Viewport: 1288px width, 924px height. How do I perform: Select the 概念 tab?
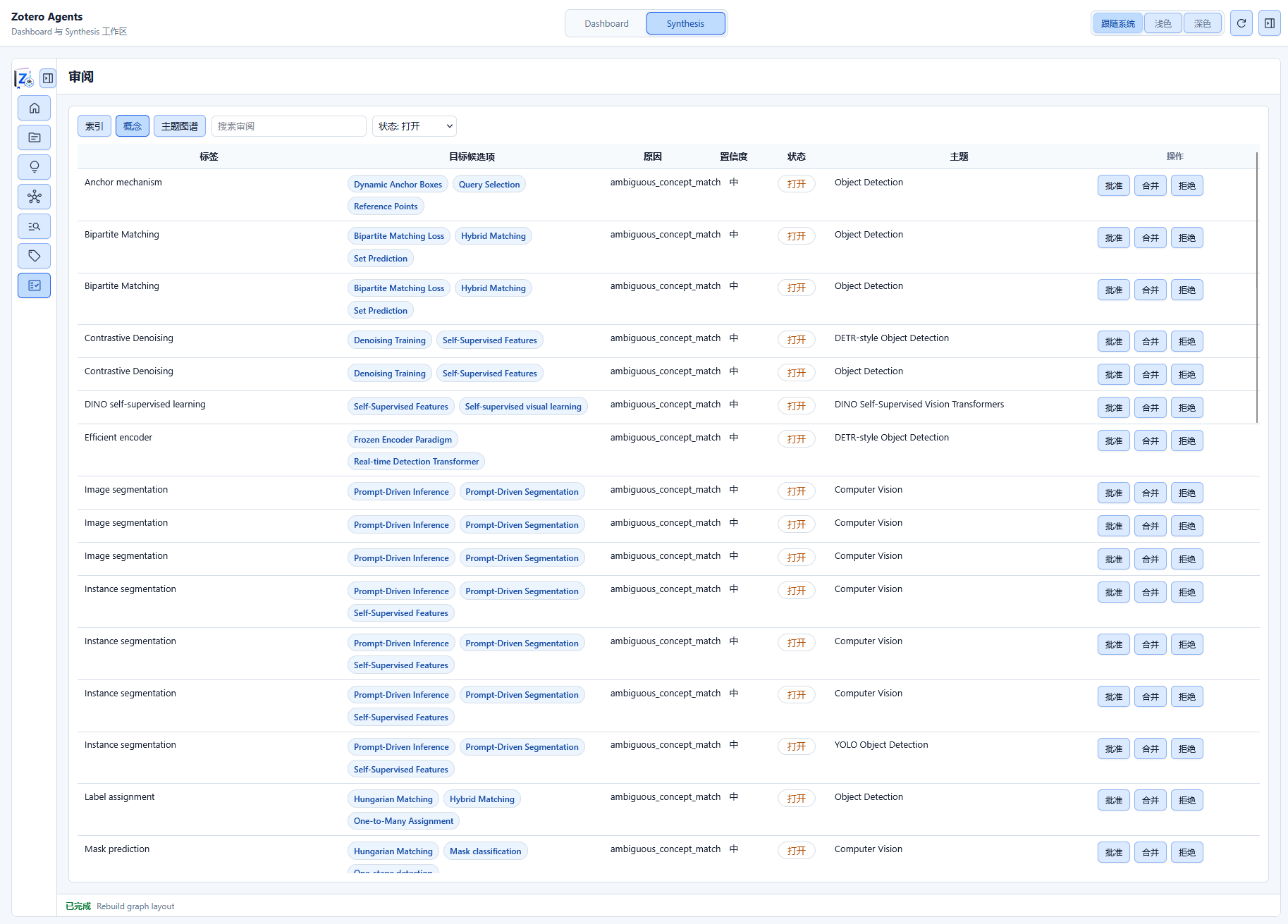[x=133, y=126]
